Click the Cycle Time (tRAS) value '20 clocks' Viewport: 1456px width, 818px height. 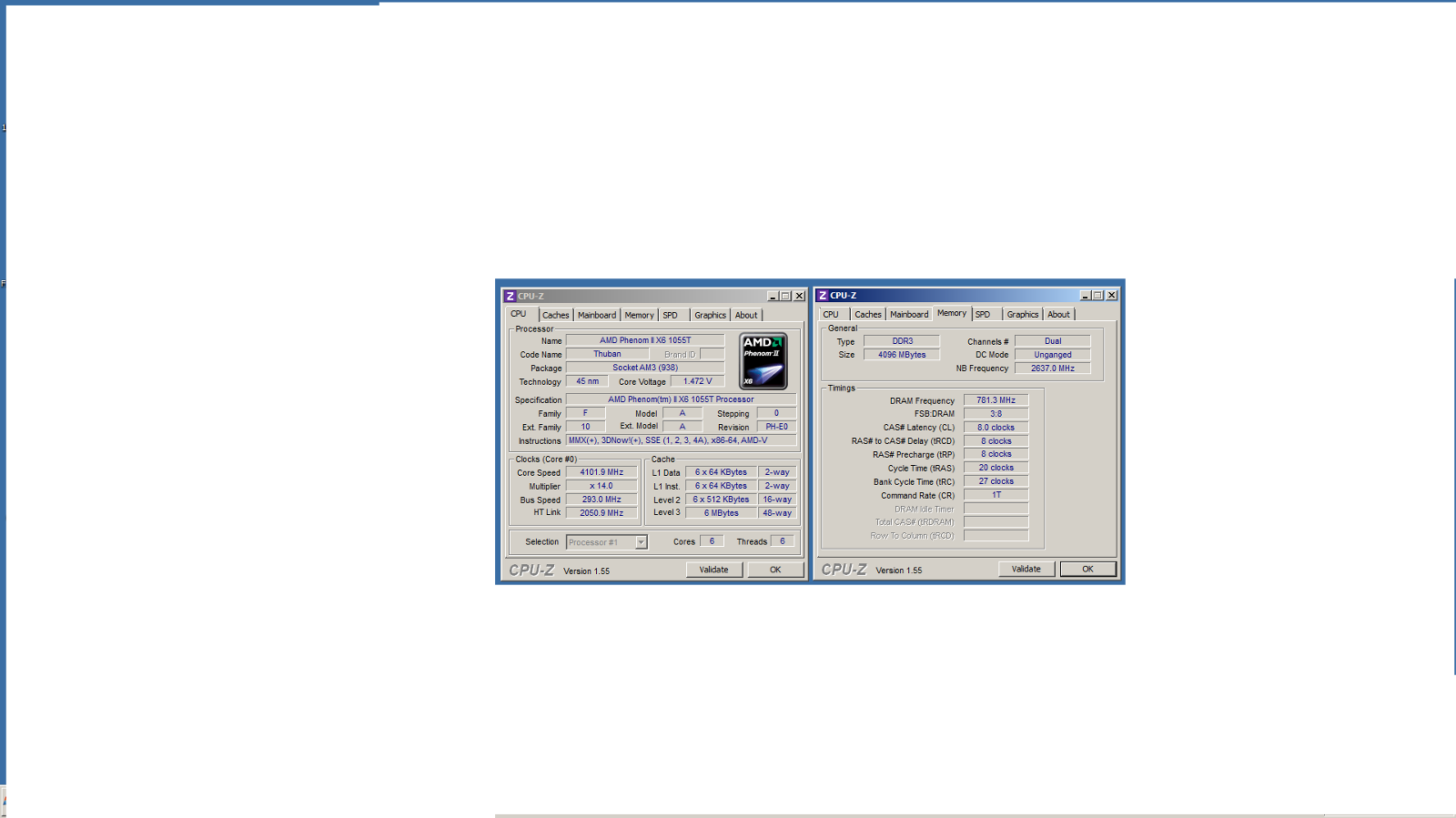[996, 468]
